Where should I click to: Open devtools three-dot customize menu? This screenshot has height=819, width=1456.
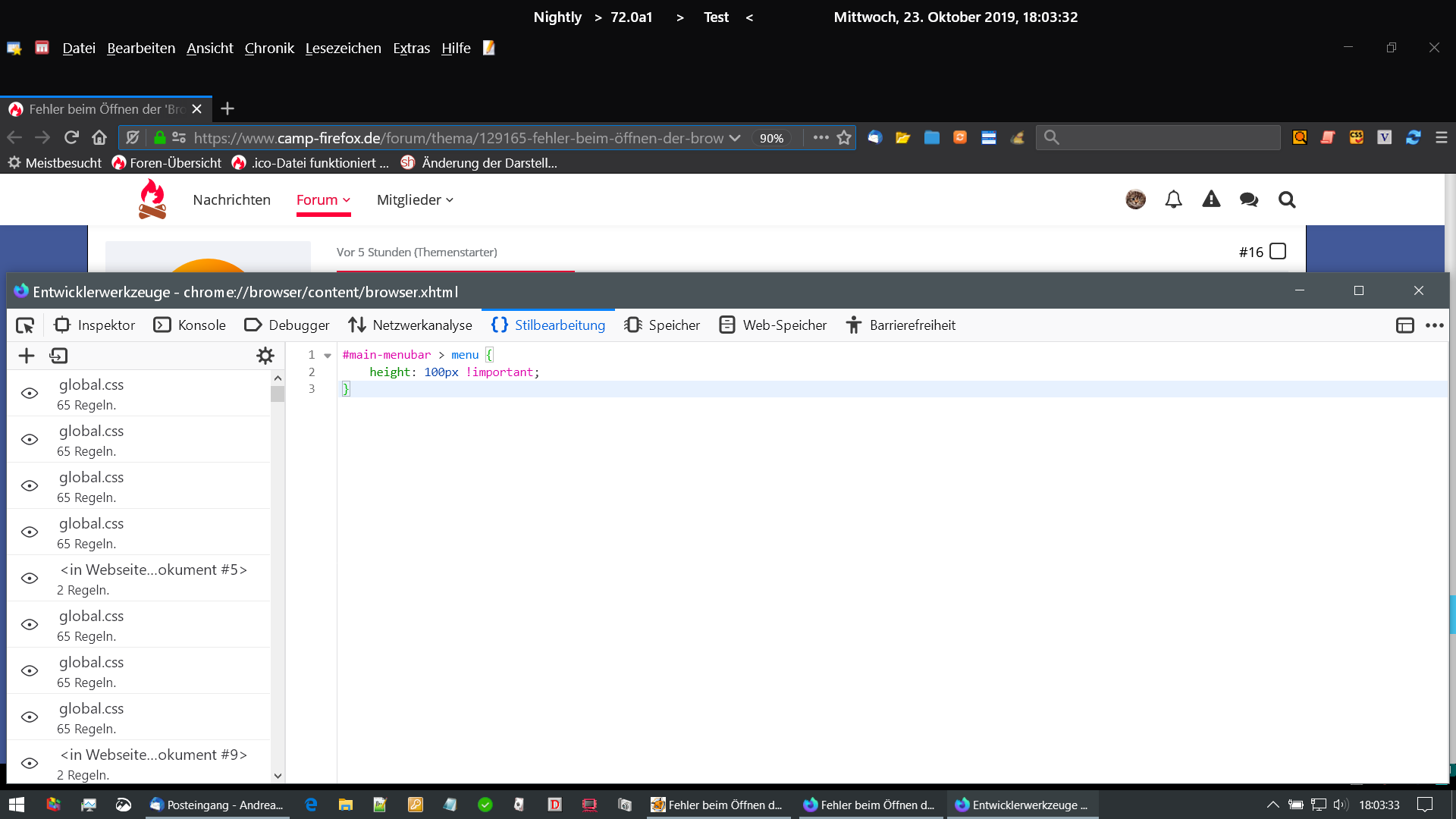1434,325
